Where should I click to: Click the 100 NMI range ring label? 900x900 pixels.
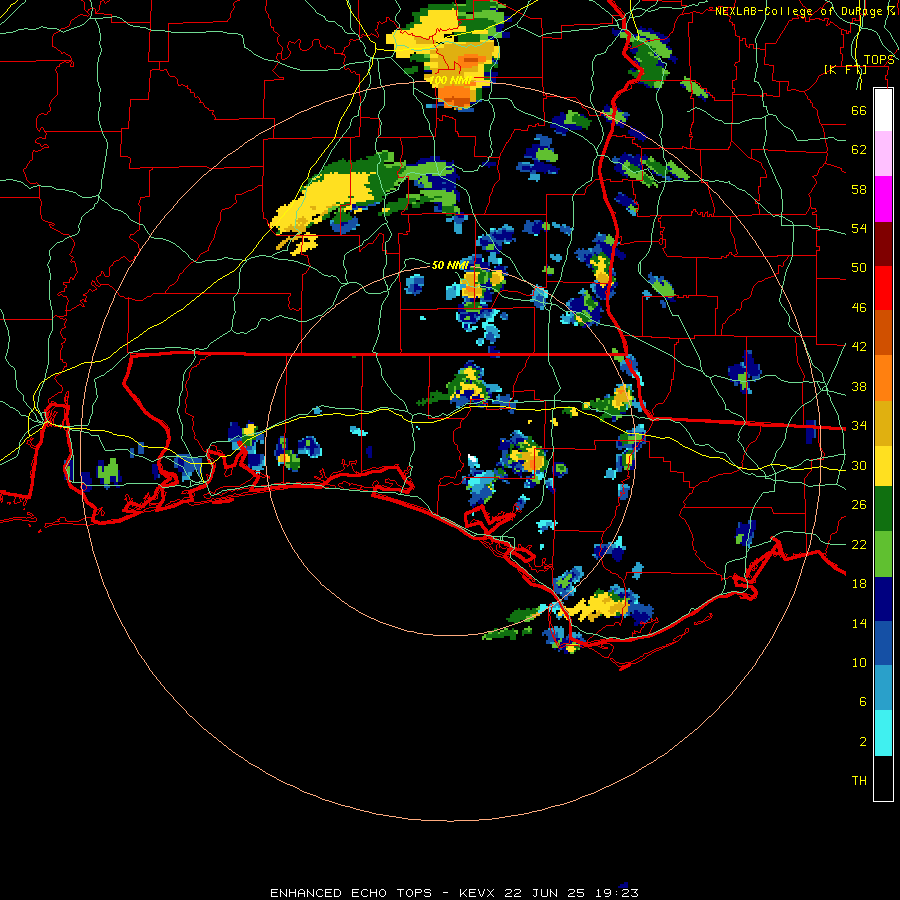(452, 80)
